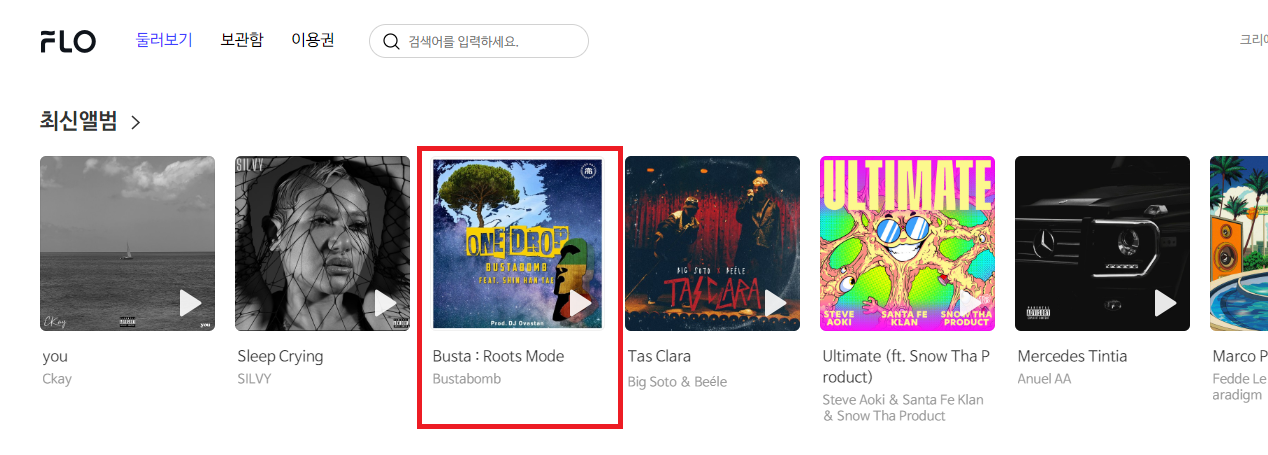Open artist page for Anuel AA
Screen dimensions: 1268x455
click(1044, 379)
